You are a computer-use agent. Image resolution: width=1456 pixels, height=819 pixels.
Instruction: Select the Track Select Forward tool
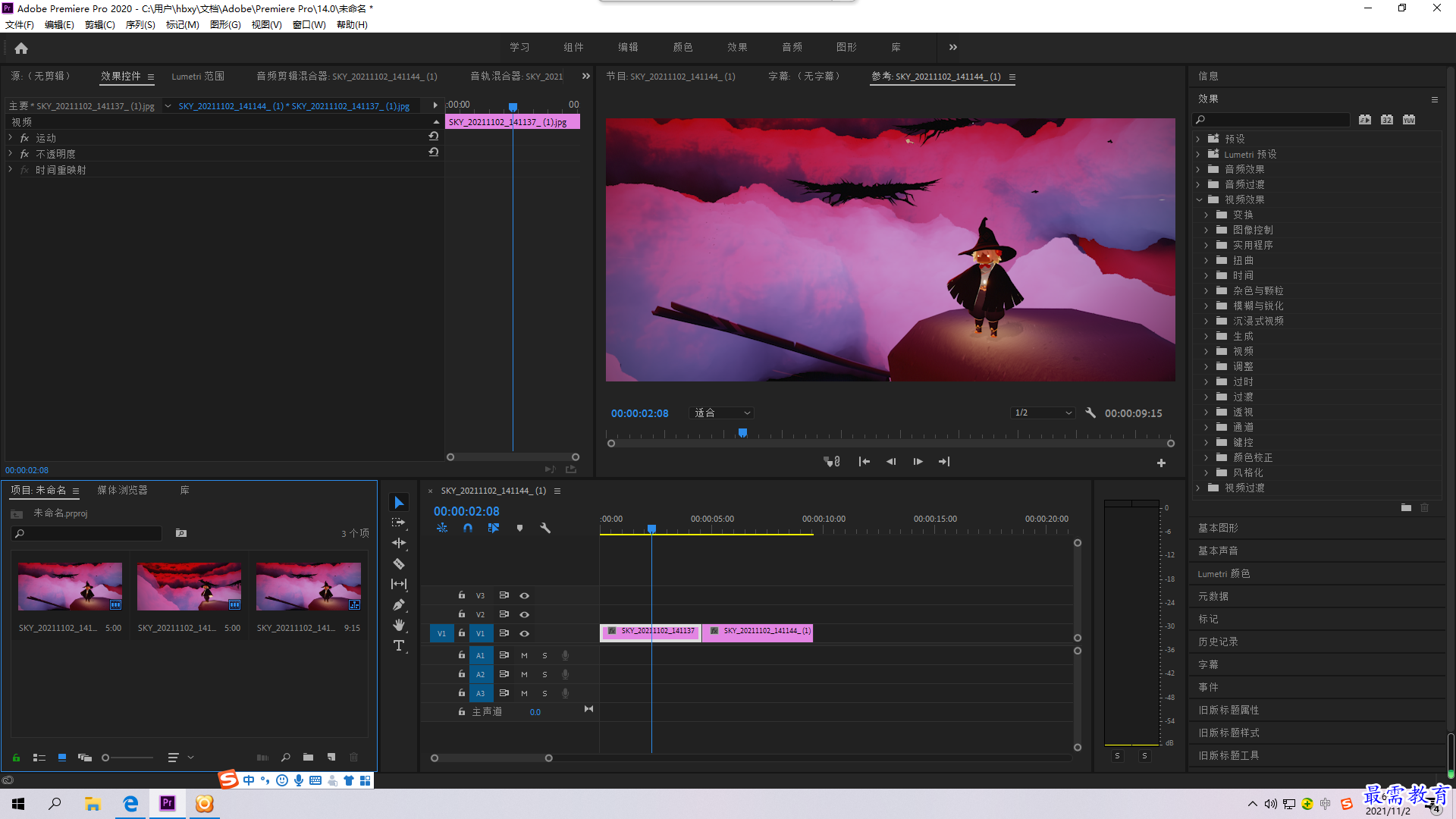399,522
